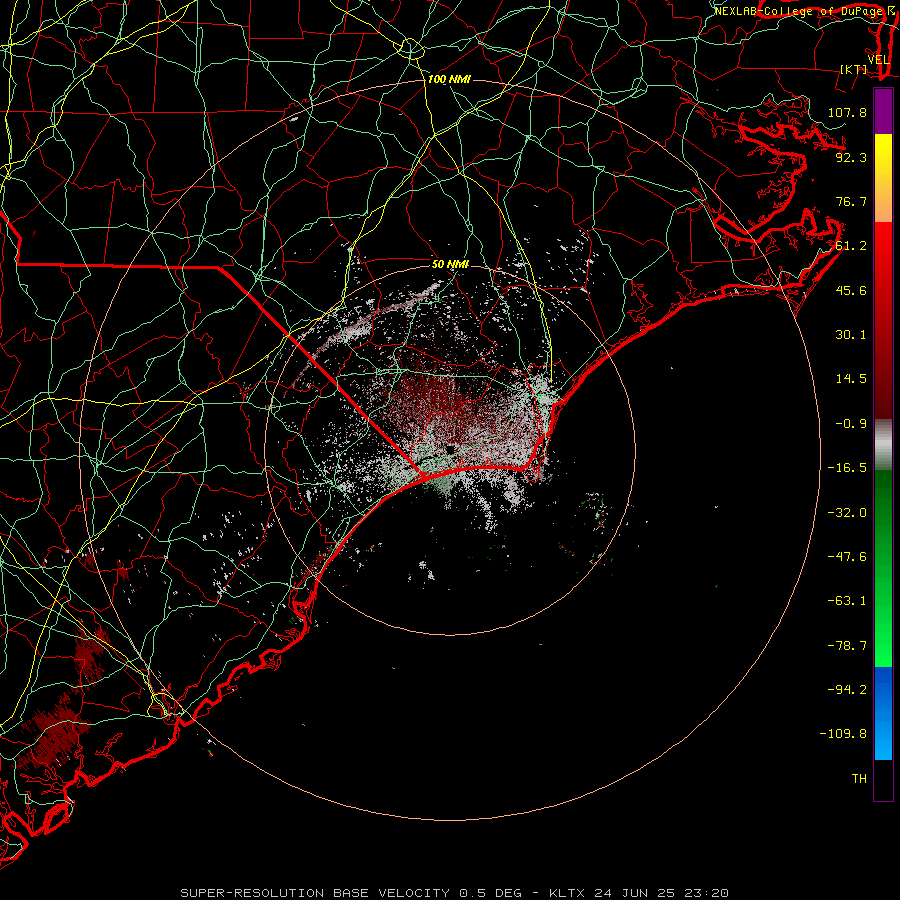Select the 76.7 legend value

click(851, 201)
